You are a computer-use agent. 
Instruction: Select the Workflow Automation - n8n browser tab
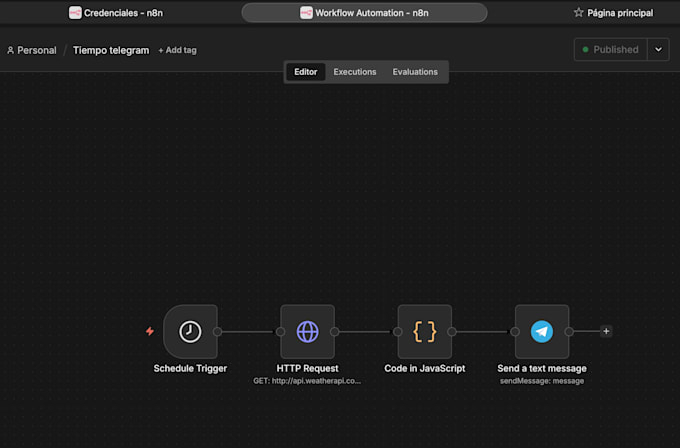[x=364, y=13]
